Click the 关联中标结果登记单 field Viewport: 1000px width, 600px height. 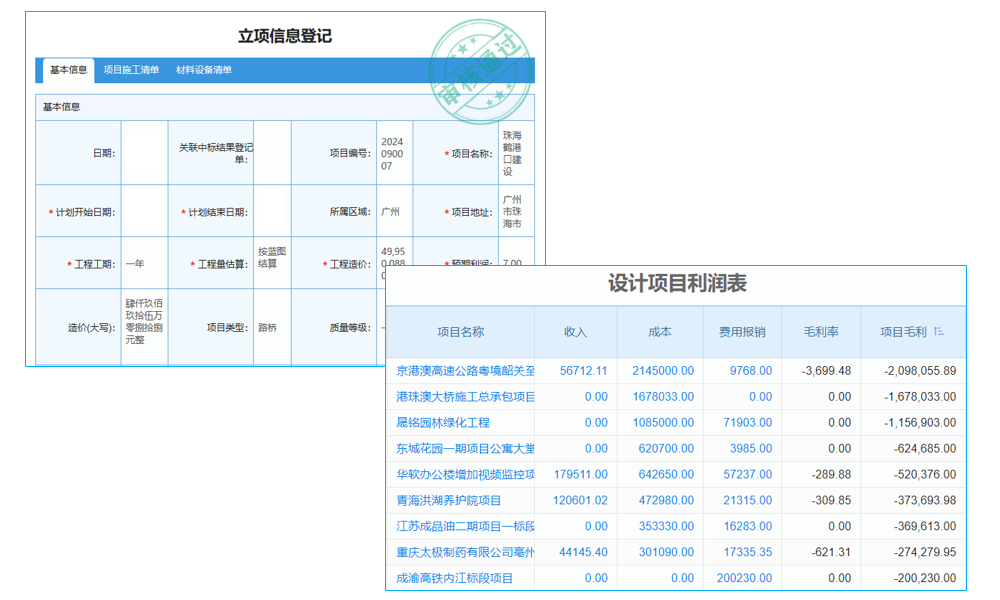[274, 152]
